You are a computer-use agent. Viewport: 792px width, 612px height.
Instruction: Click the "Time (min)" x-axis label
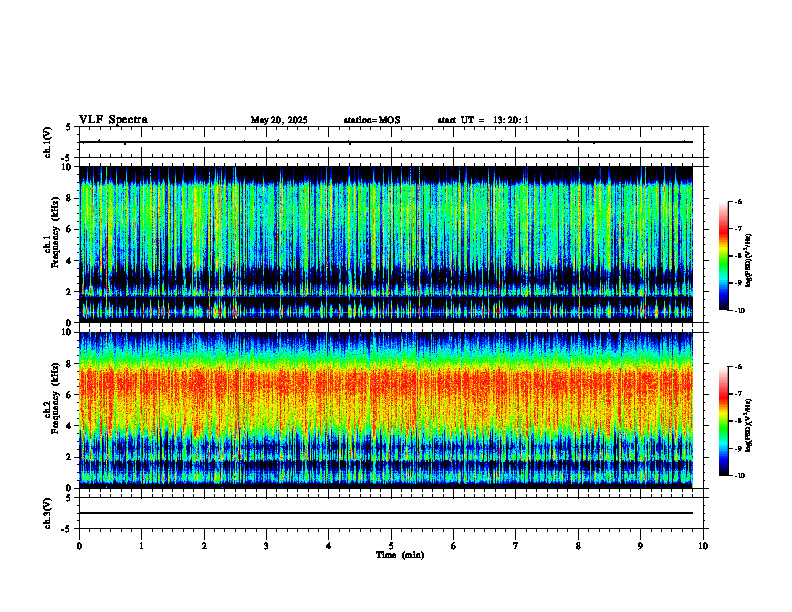[x=400, y=555]
